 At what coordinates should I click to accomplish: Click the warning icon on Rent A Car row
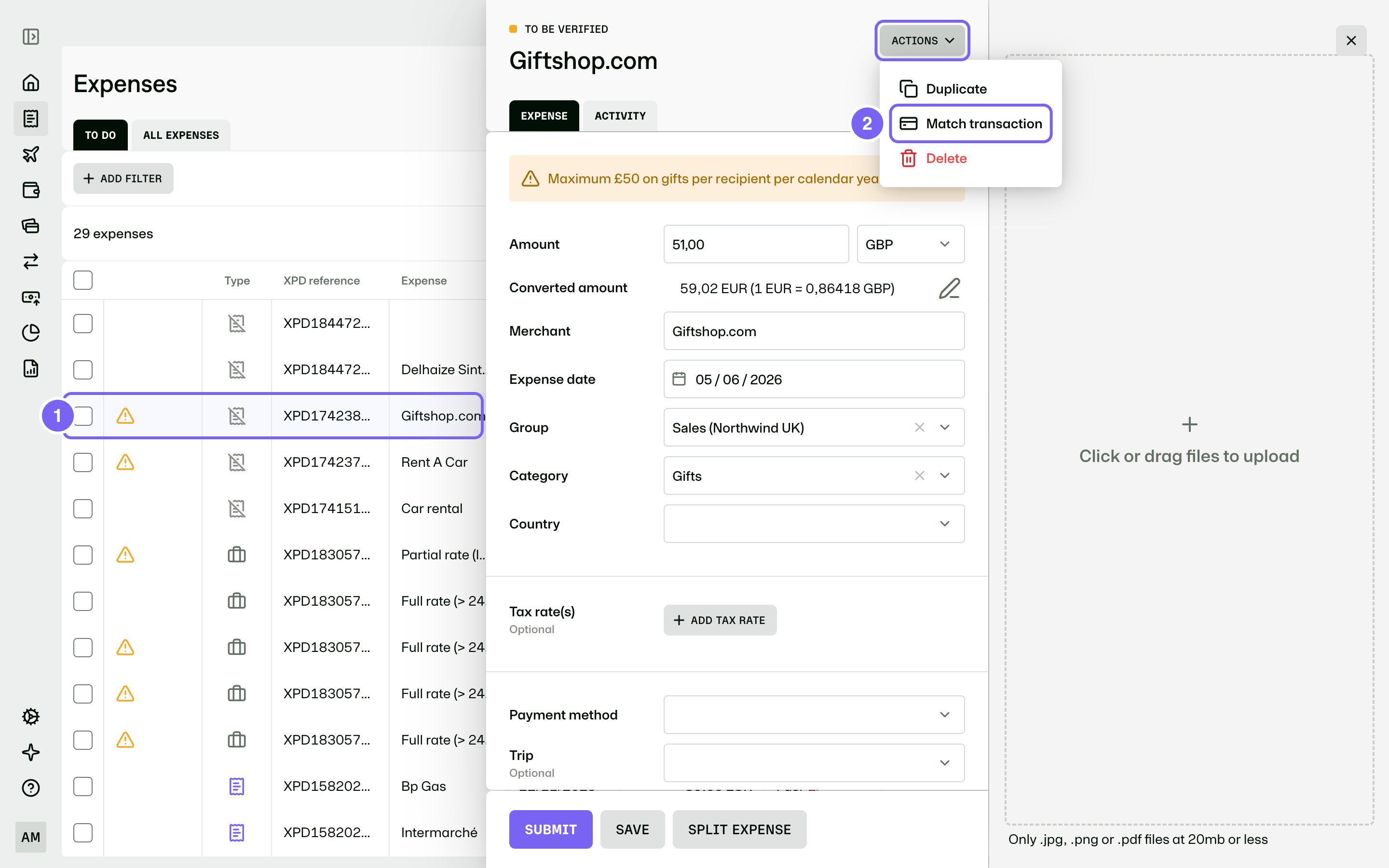[x=125, y=462]
